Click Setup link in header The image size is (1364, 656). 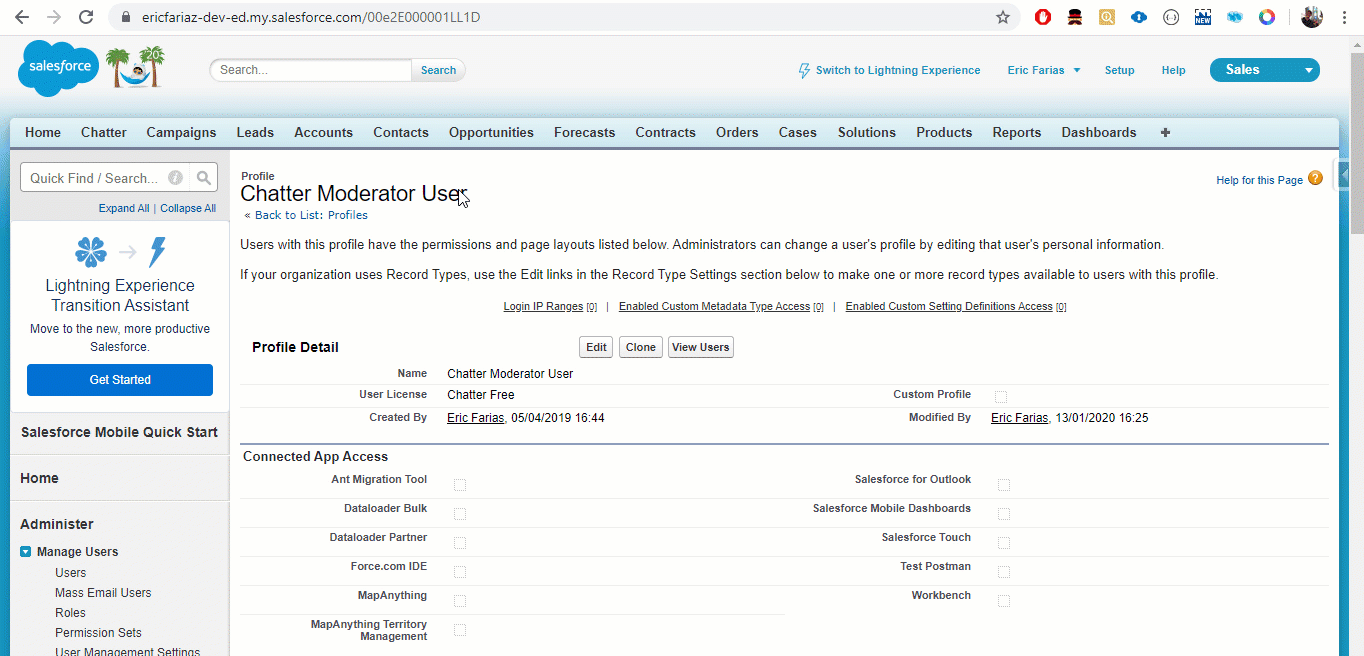pos(1119,70)
